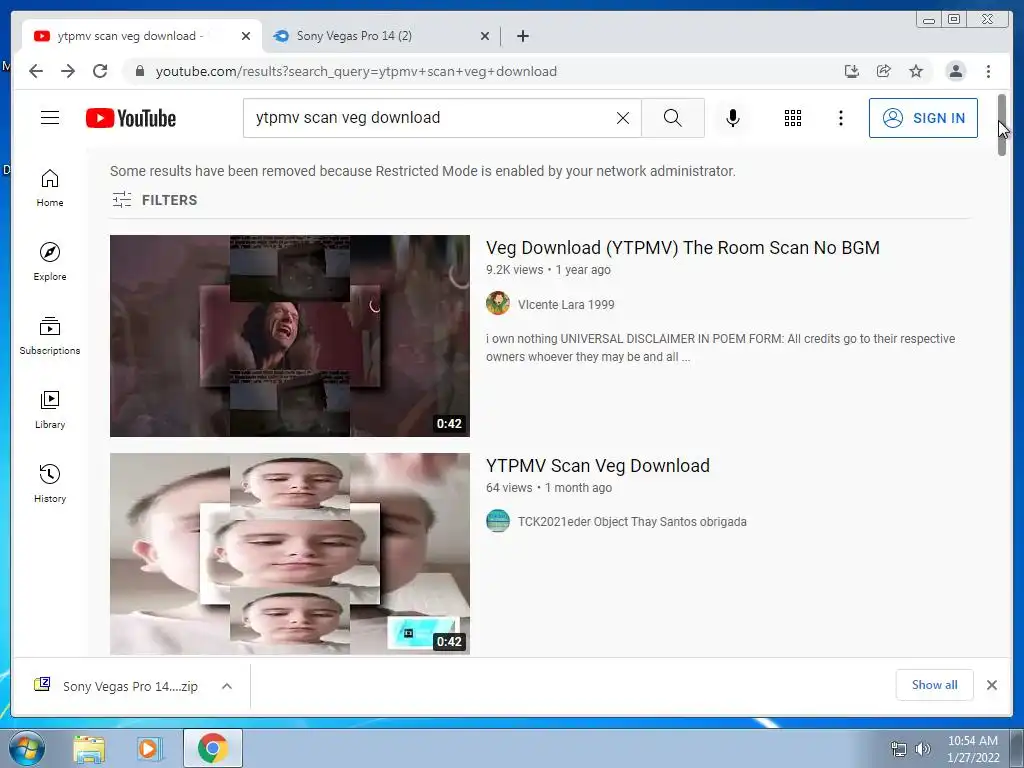The height and width of the screenshot is (768, 1024).
Task: Open the Chrome three-dot menu
Action: (x=988, y=71)
